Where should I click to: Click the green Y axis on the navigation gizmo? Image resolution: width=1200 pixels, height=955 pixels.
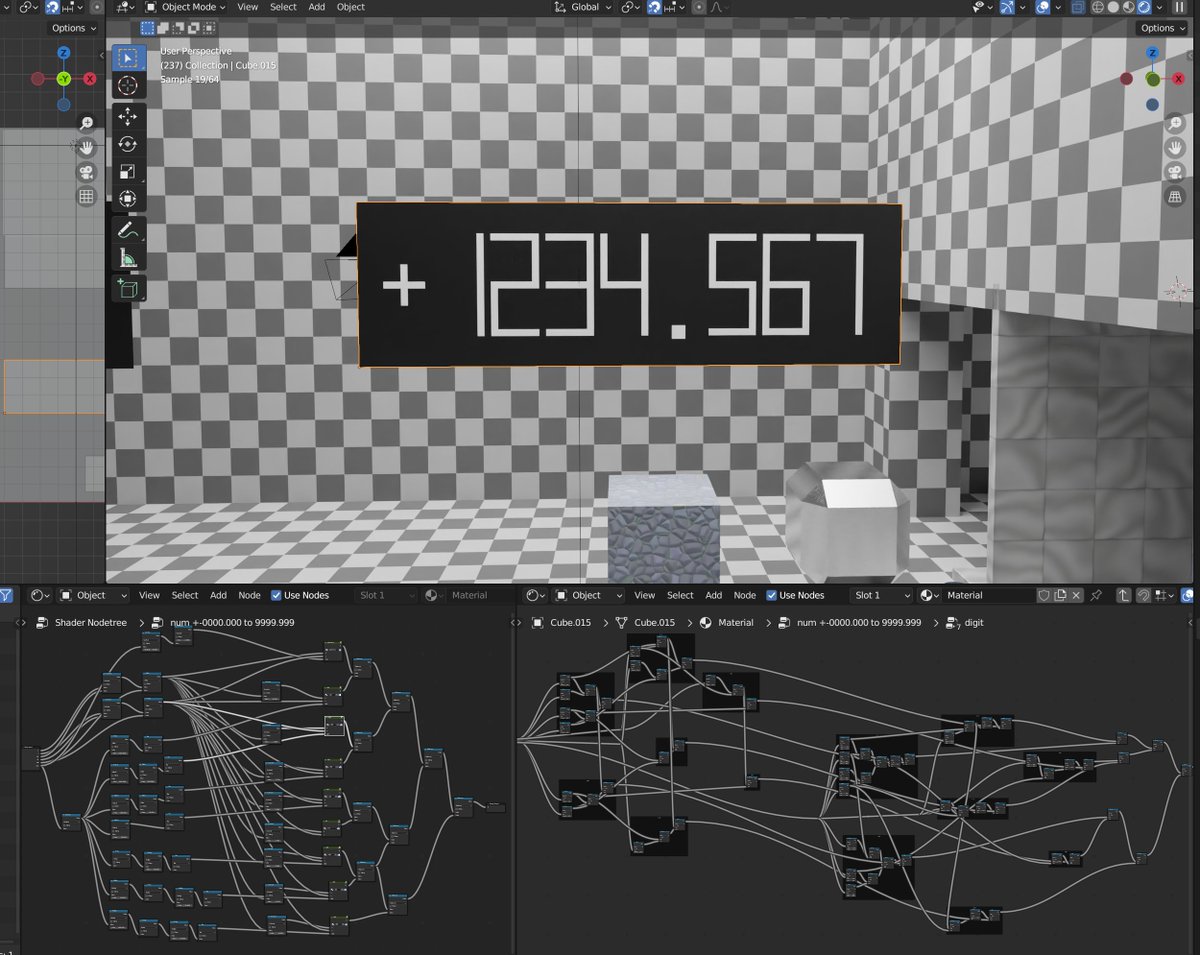[x=1150, y=79]
